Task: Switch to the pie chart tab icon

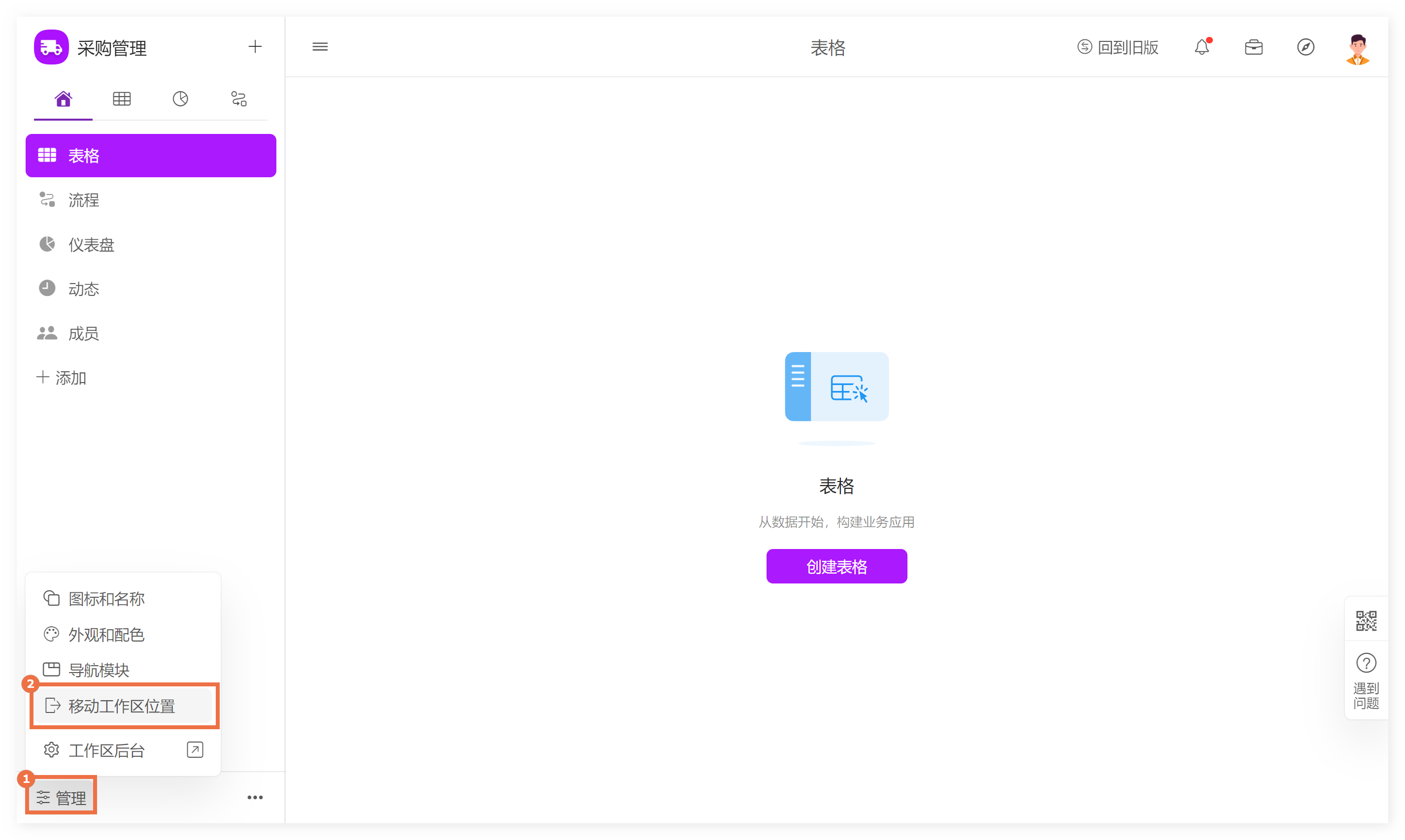Action: tap(180, 99)
